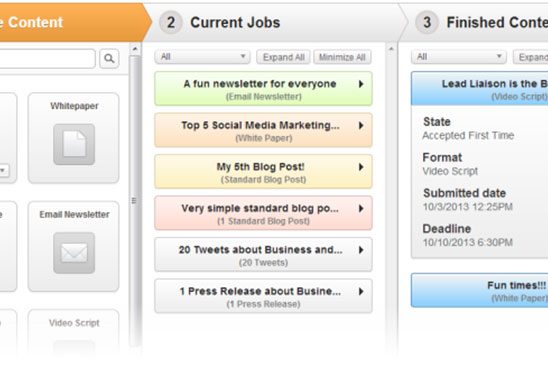
Task: Choose the Video Script content tile
Action: coord(73,332)
